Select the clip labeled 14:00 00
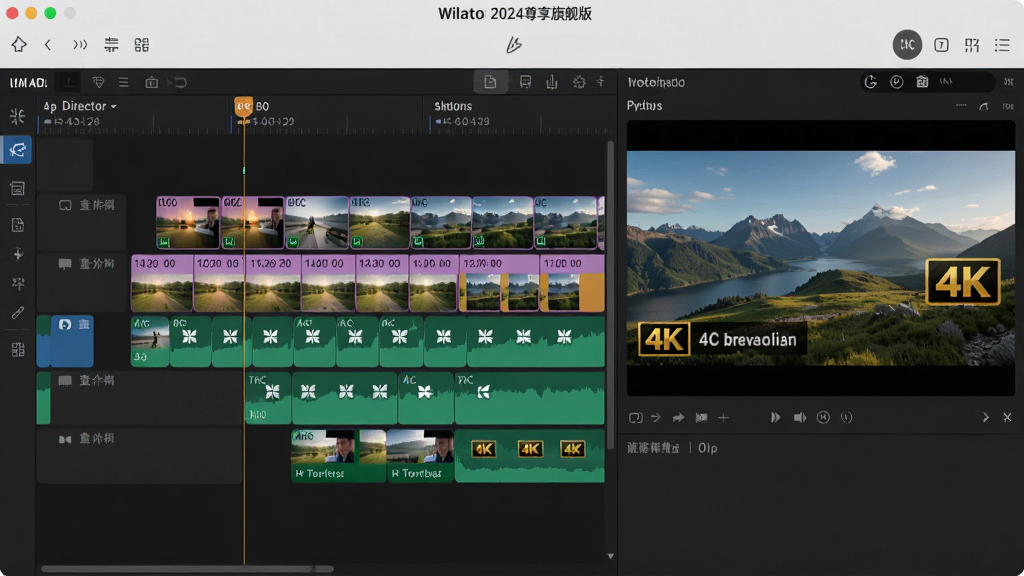 [328, 283]
